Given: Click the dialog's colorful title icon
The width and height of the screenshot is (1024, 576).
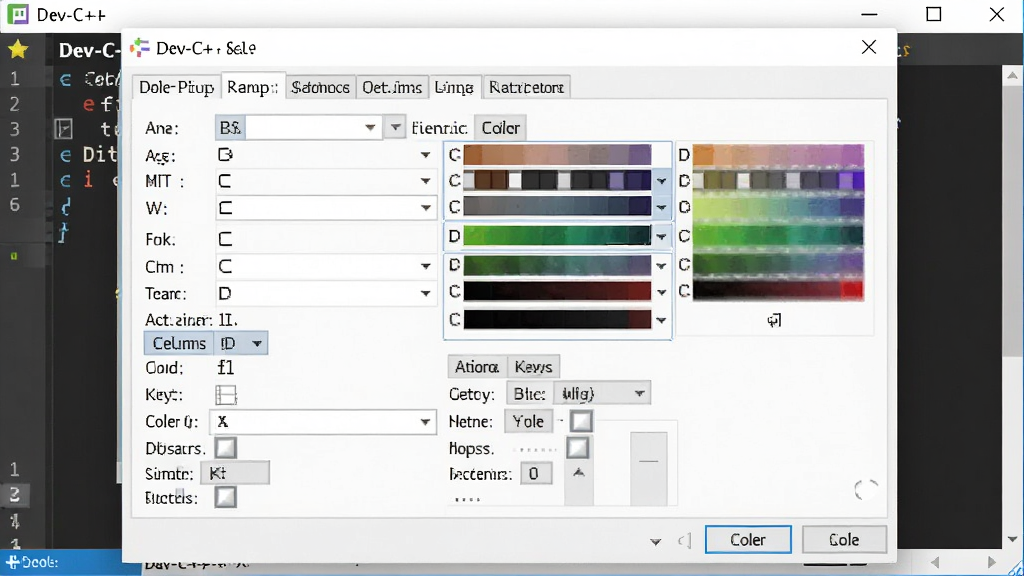Looking at the screenshot, I should click(139, 48).
